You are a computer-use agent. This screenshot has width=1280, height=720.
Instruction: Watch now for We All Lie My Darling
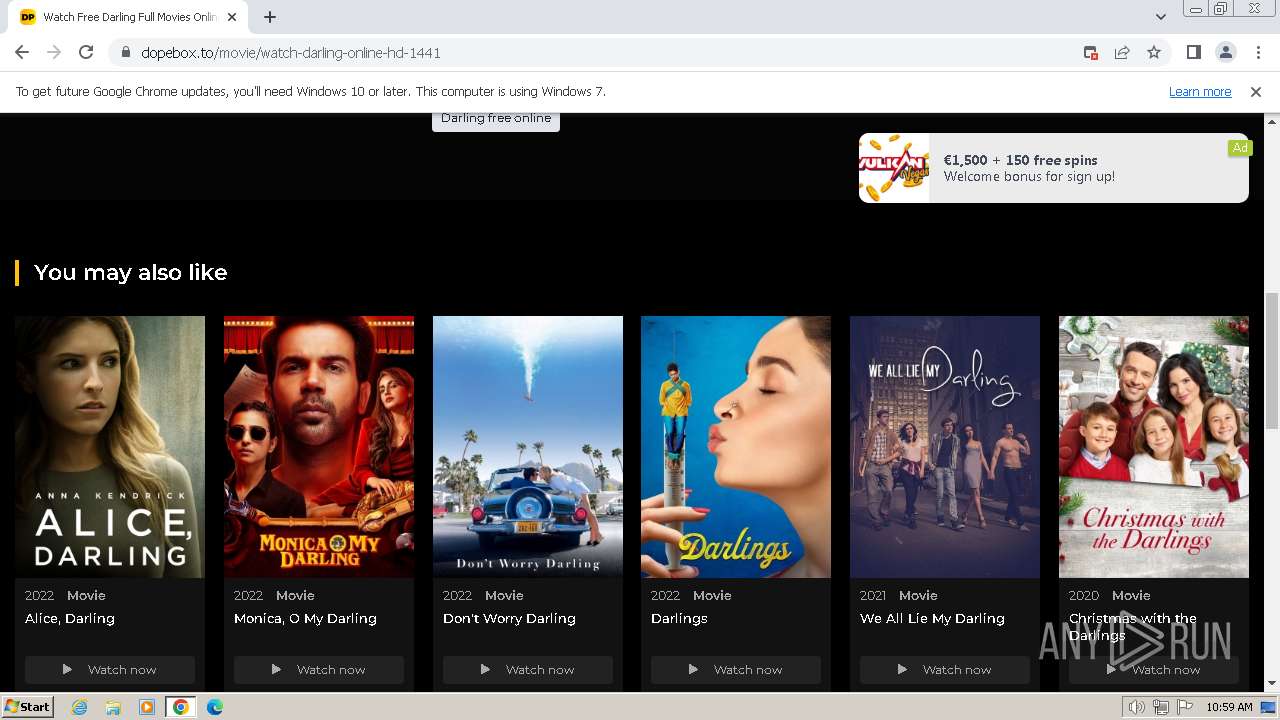[945, 670]
